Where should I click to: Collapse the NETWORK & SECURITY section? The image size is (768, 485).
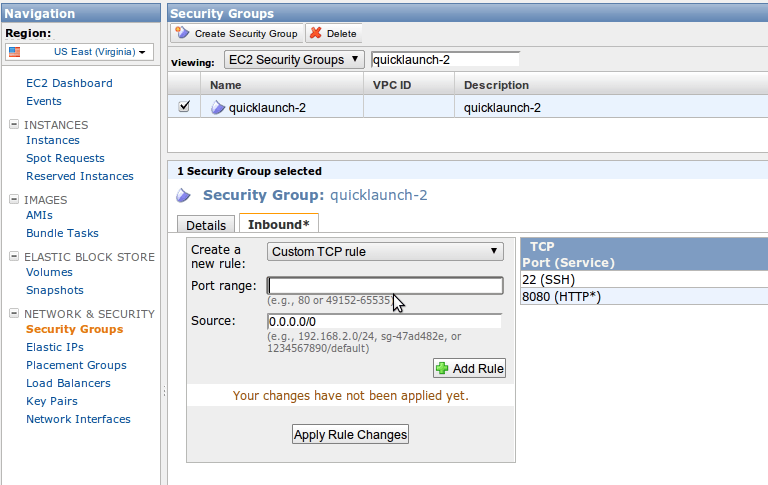(x=14, y=314)
